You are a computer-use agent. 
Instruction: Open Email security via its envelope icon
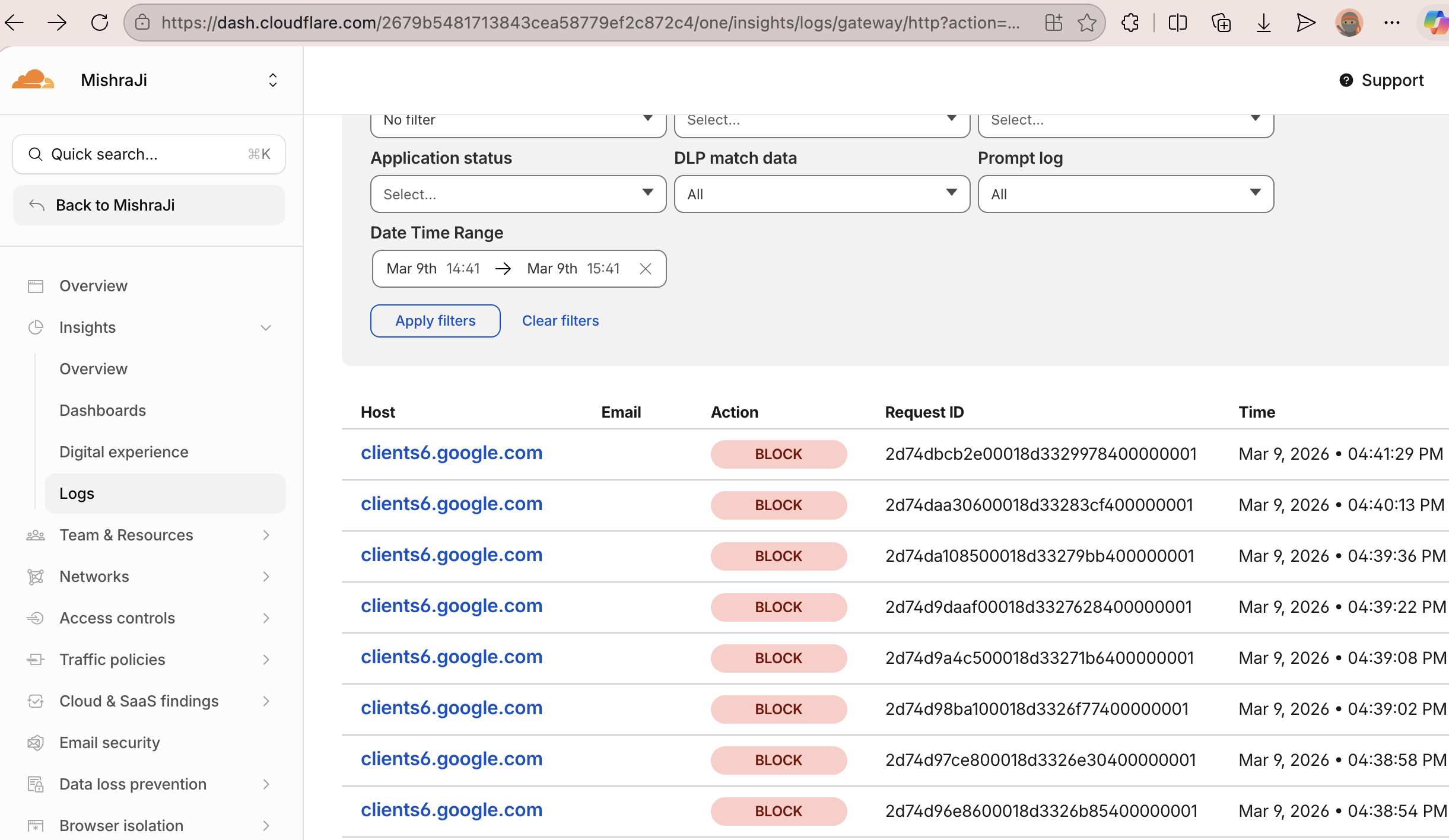click(x=36, y=742)
